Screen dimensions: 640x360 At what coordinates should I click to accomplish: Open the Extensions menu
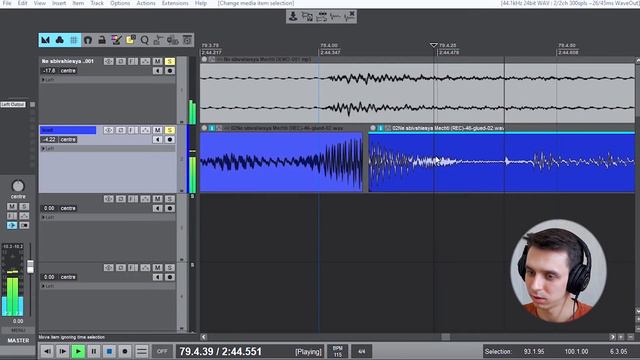(175, 3)
